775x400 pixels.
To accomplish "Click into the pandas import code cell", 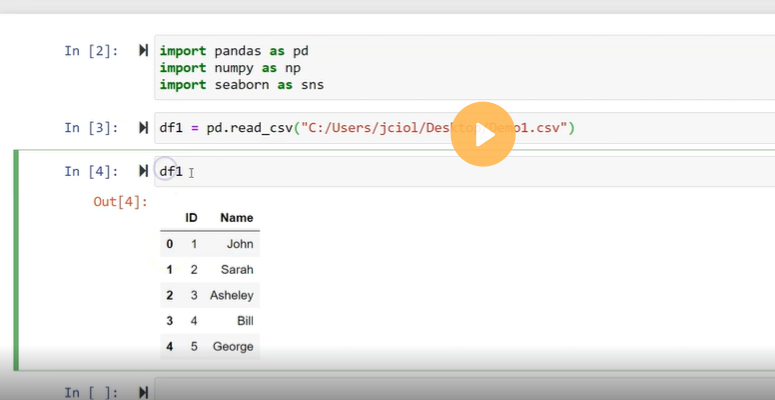I will [400, 68].
